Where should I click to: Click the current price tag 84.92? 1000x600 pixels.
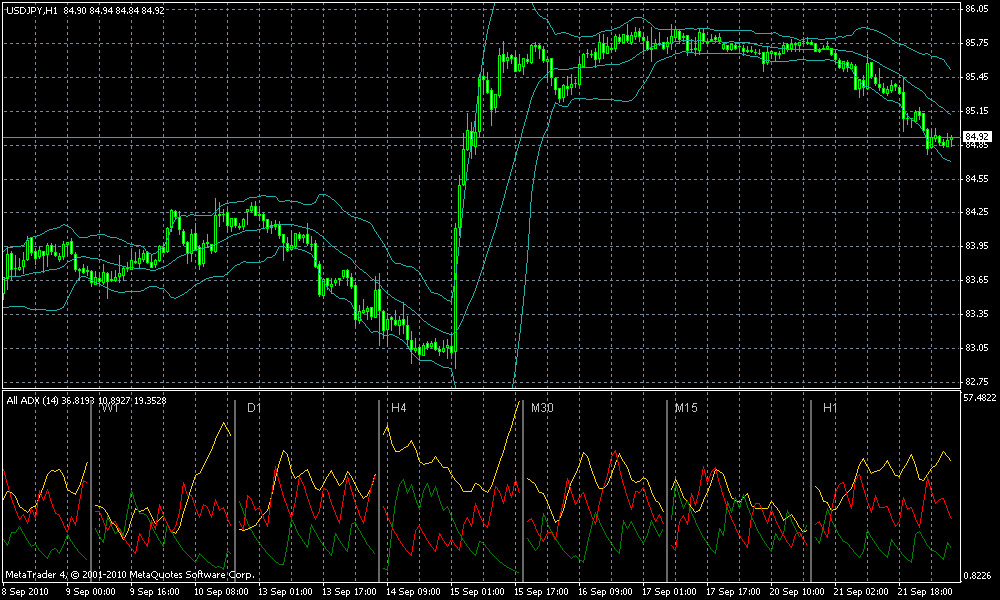pos(976,136)
